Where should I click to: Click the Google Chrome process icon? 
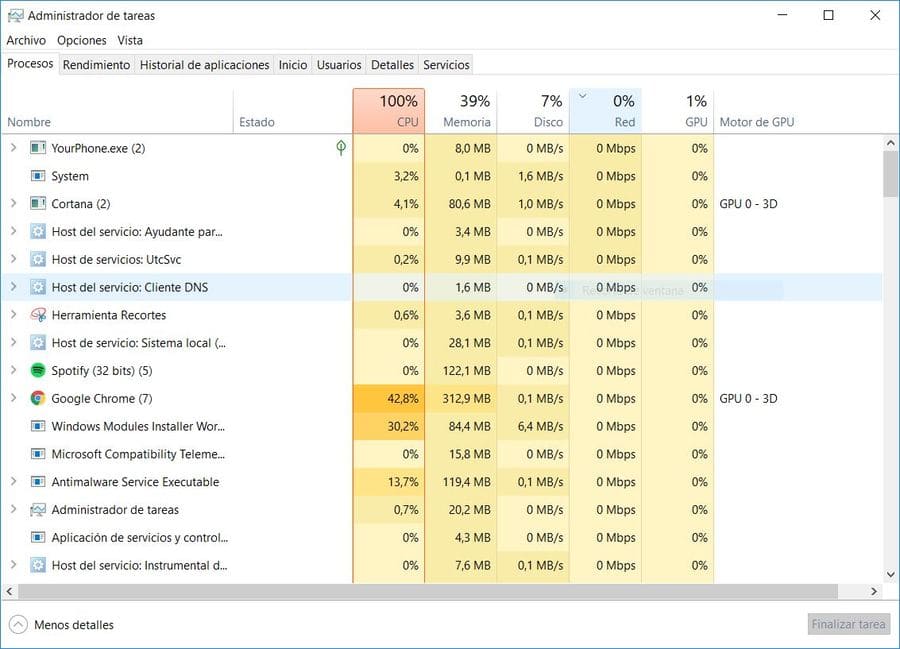click(x=38, y=399)
